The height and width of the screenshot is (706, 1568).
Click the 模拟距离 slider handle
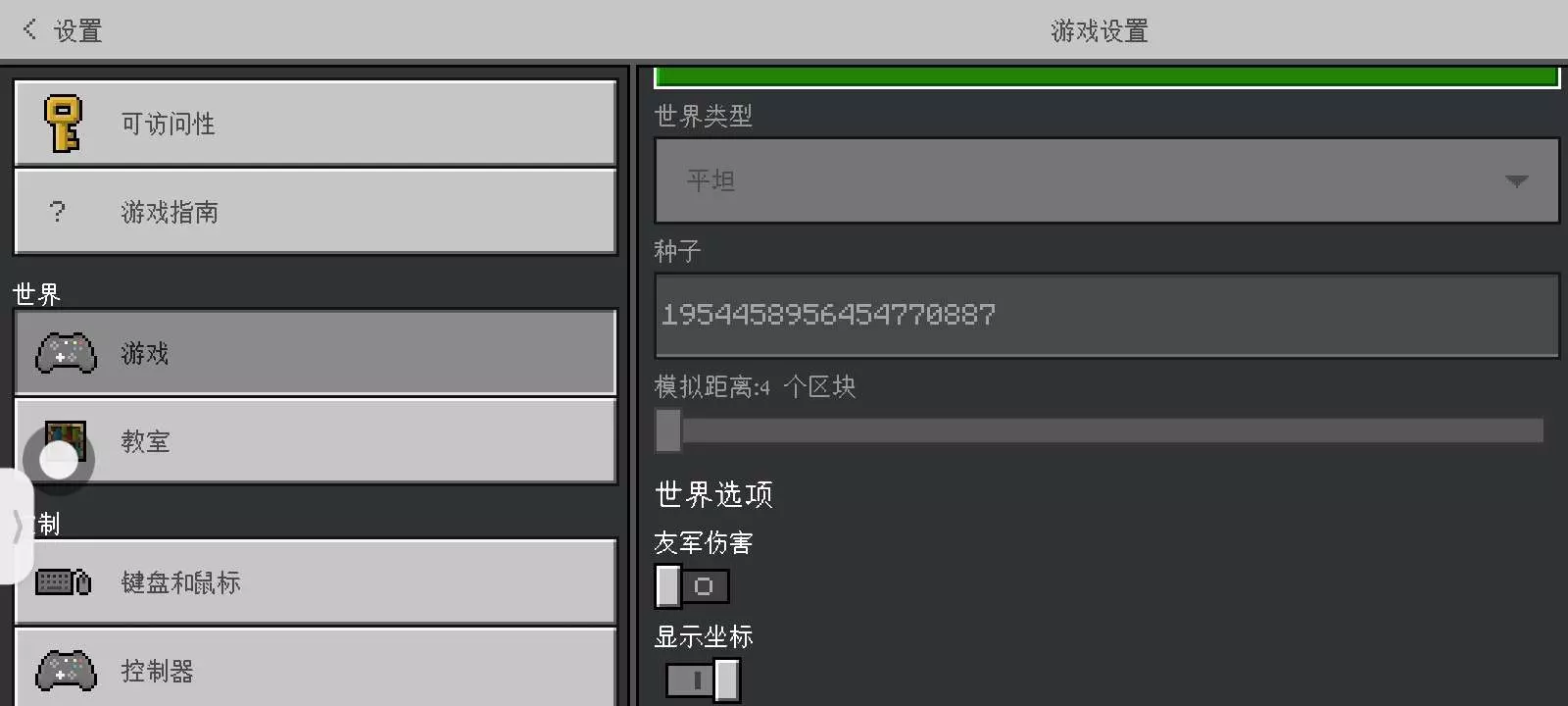click(x=668, y=430)
